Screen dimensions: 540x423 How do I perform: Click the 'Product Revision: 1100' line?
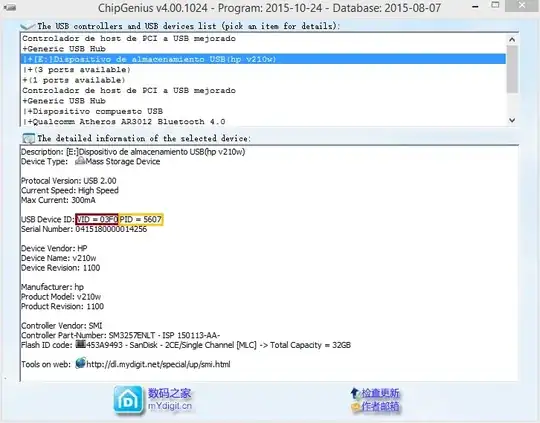[62, 306]
